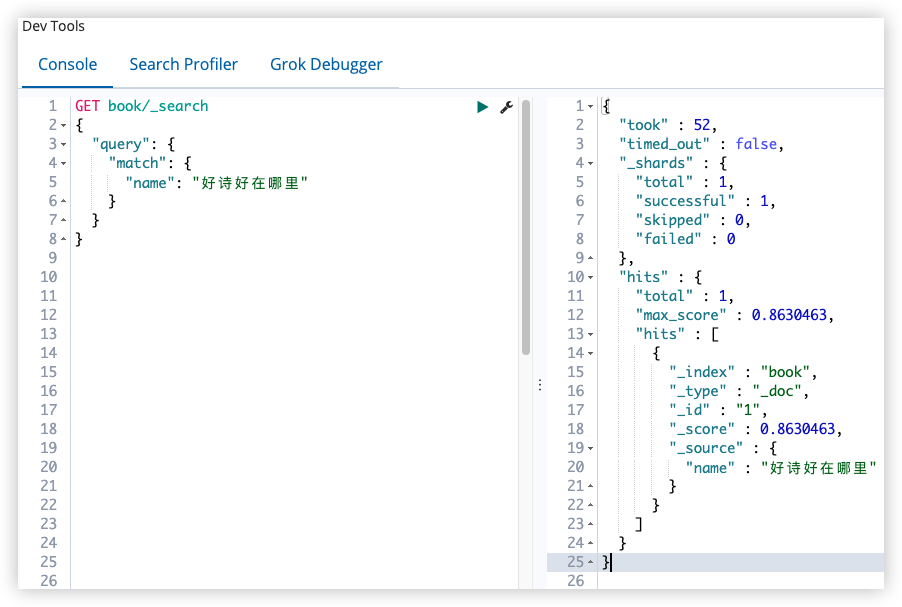Click the editor vertical scrollbar thumb
The width and height of the screenshot is (902, 607).
[526, 227]
